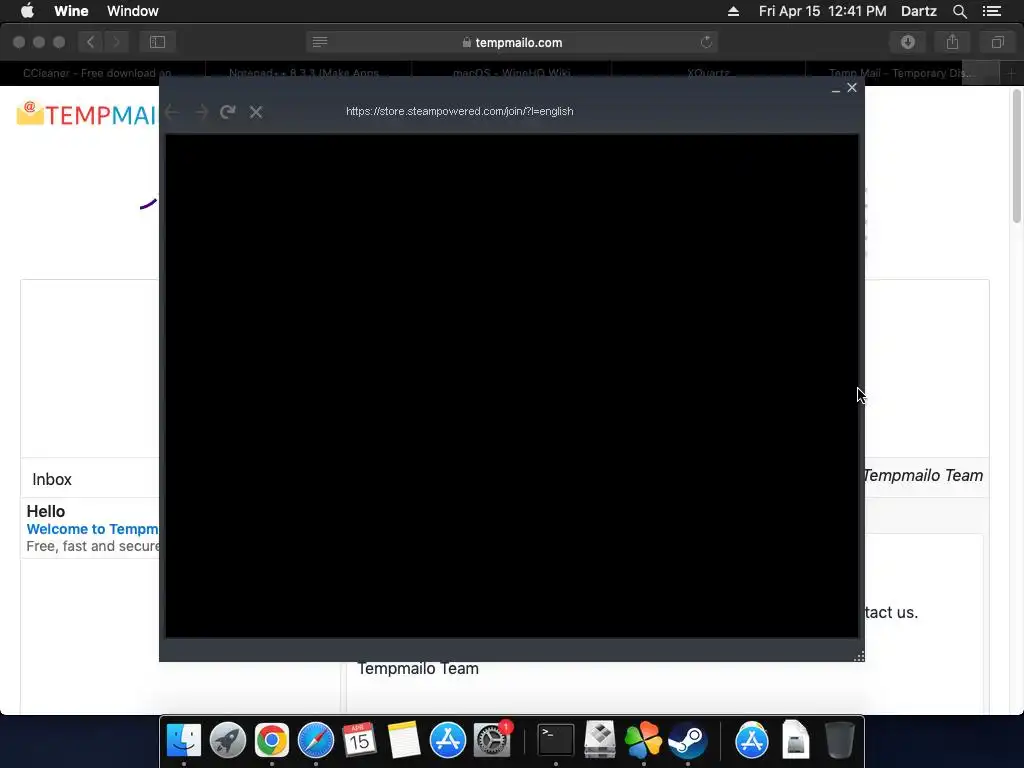
Task: Minimize the Steam browser window
Action: 836,88
